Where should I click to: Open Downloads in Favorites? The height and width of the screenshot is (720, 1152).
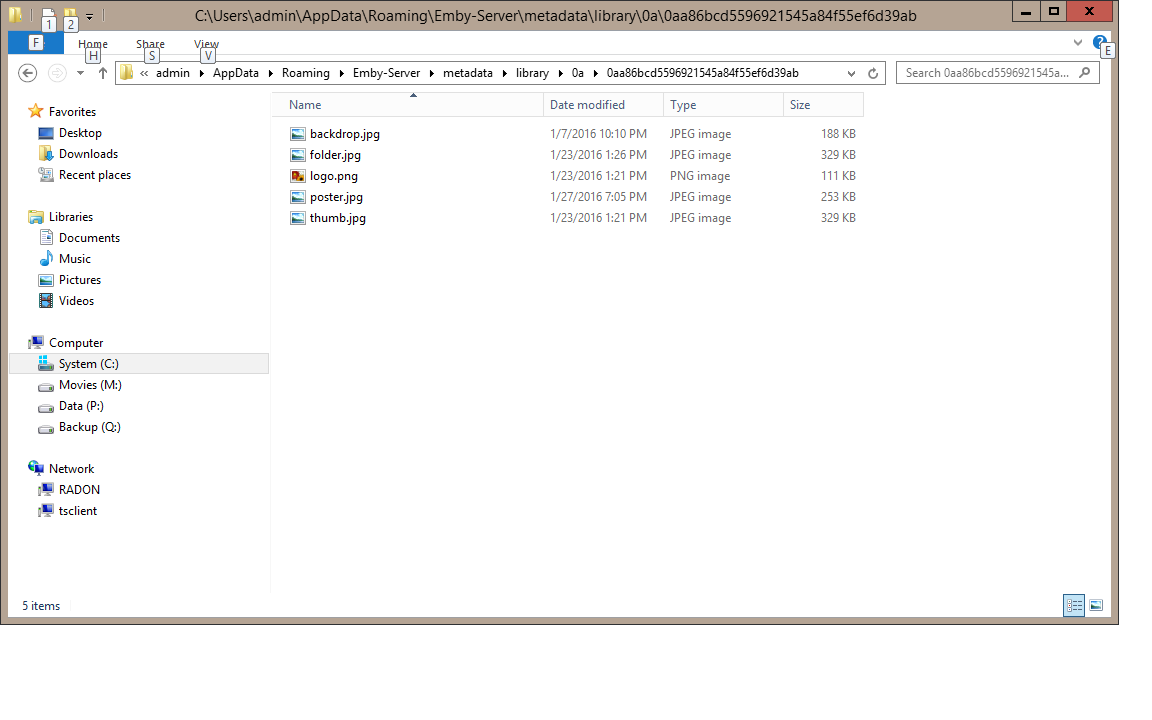pos(88,154)
